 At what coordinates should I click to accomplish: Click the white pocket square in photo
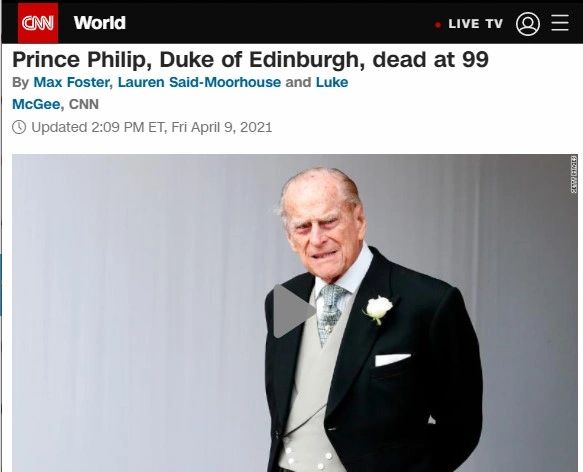point(393,360)
